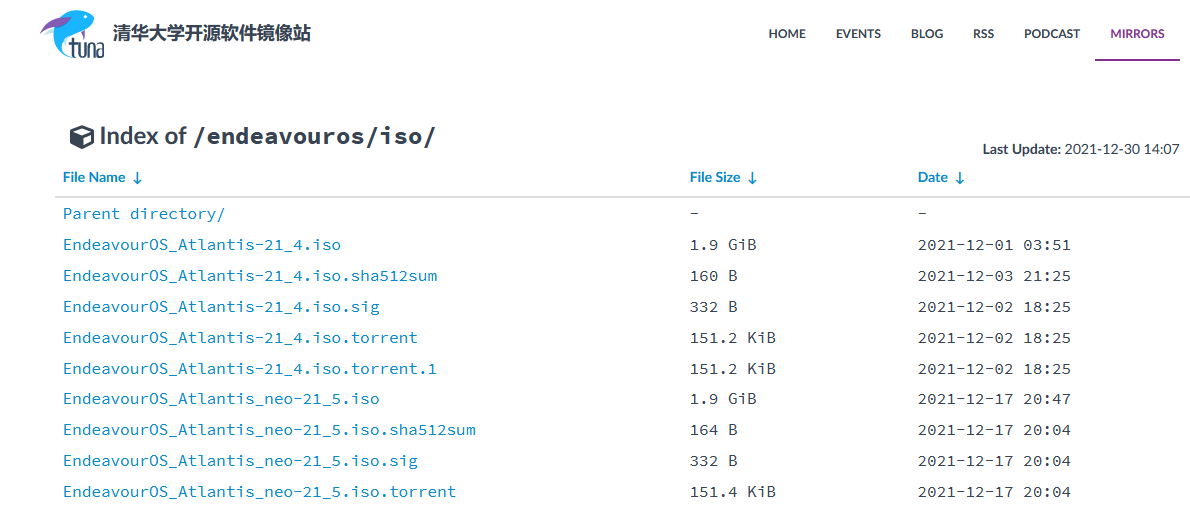Image resolution: width=1190 pixels, height=515 pixels.
Task: Sort by File Name arrow
Action: point(138,178)
